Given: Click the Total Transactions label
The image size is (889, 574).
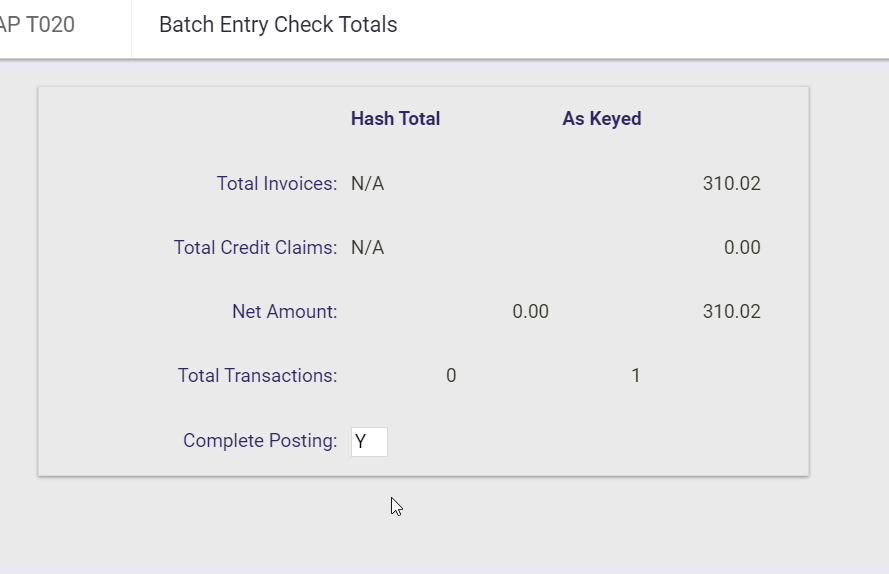Looking at the screenshot, I should 257,376.
